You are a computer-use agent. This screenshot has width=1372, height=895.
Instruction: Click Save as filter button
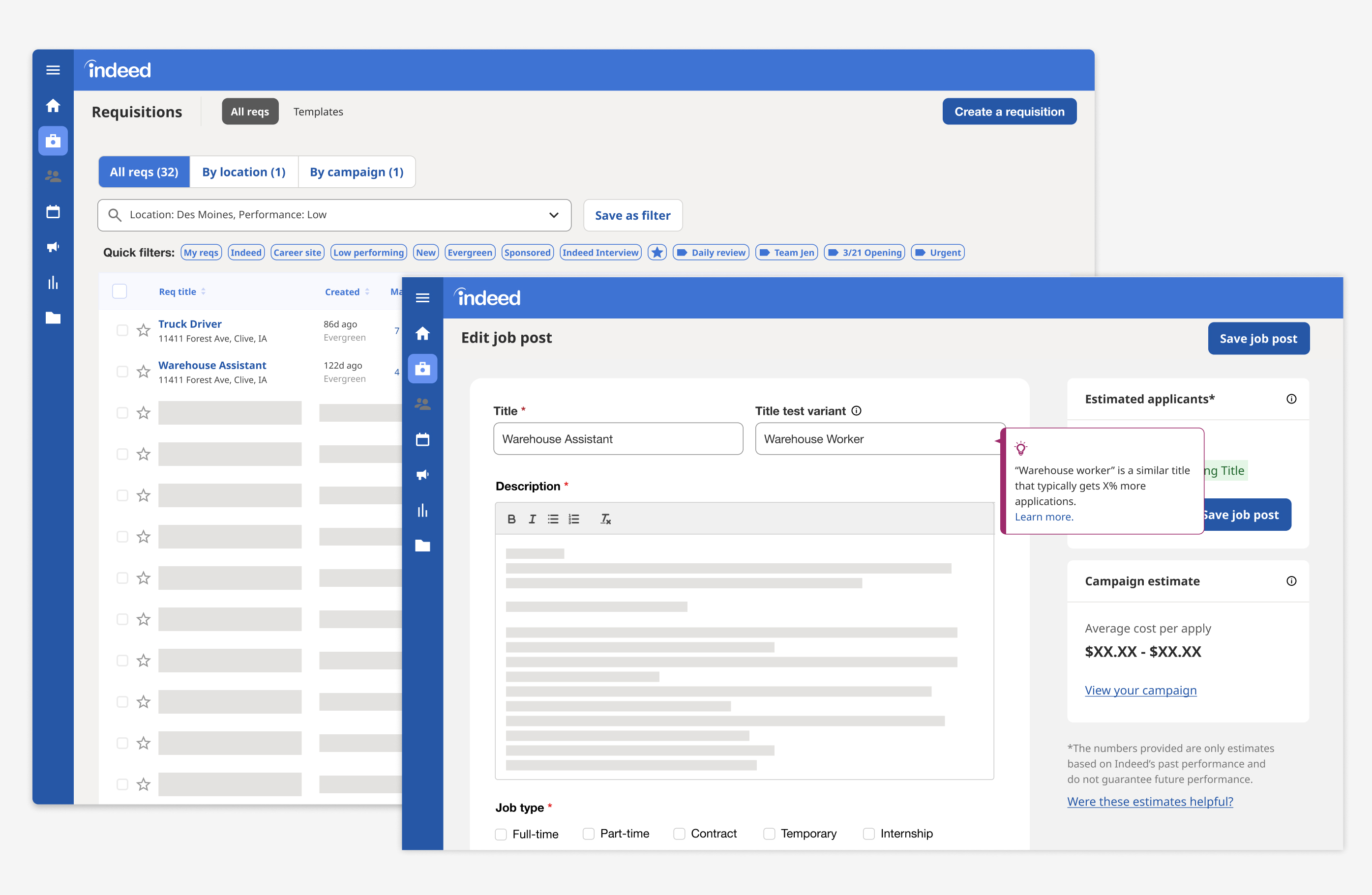pyautogui.click(x=633, y=215)
